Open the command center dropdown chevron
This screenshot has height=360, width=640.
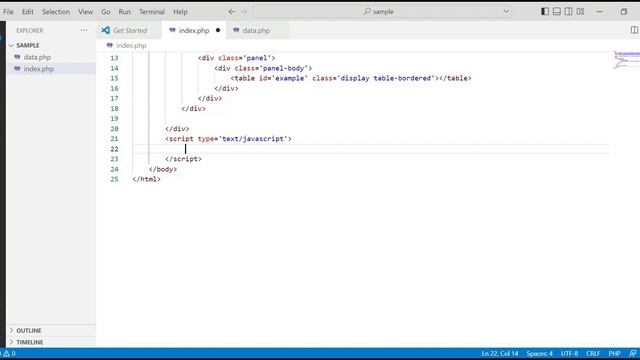click(506, 11)
